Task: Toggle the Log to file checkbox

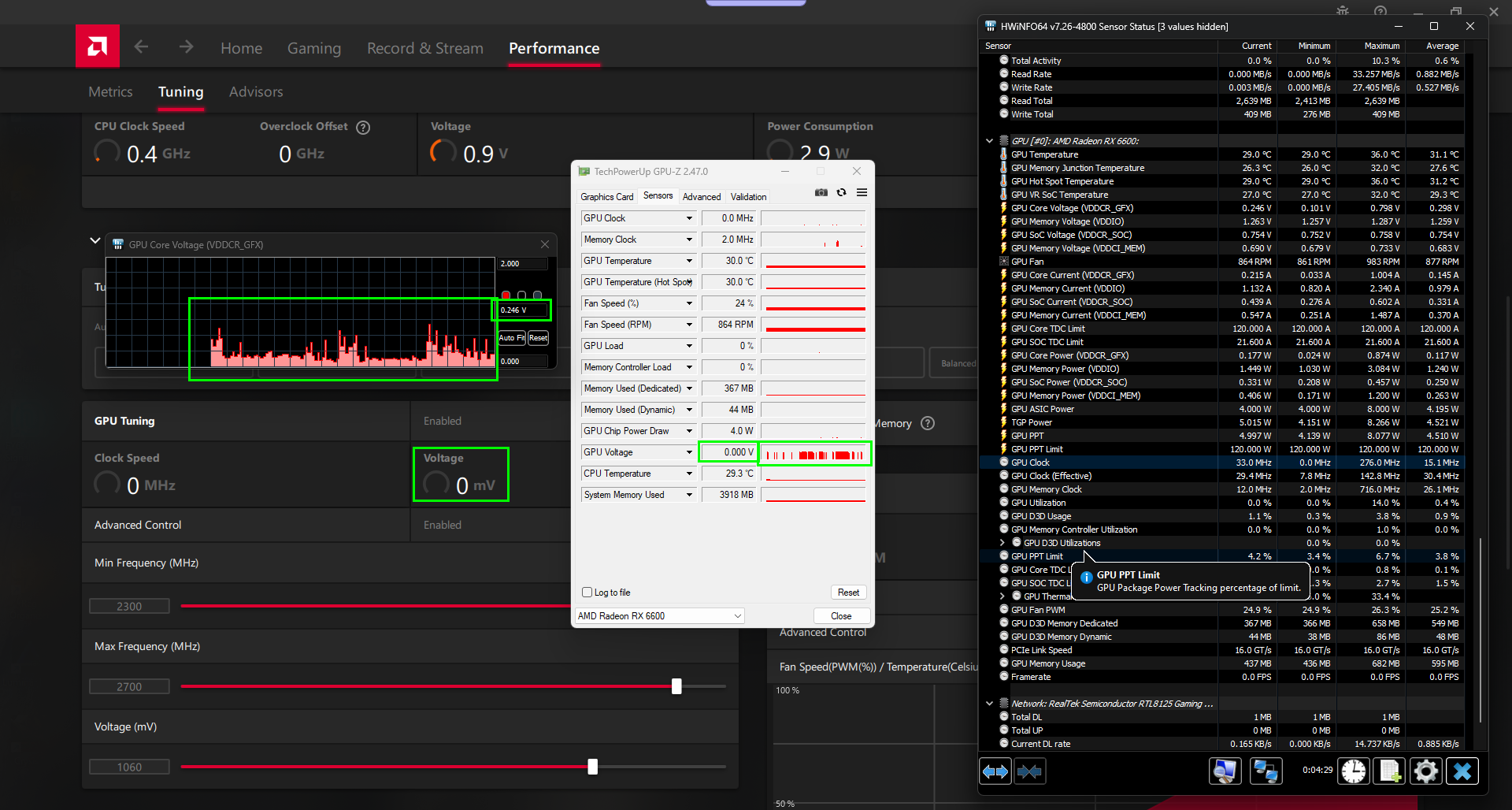Action: (587, 593)
